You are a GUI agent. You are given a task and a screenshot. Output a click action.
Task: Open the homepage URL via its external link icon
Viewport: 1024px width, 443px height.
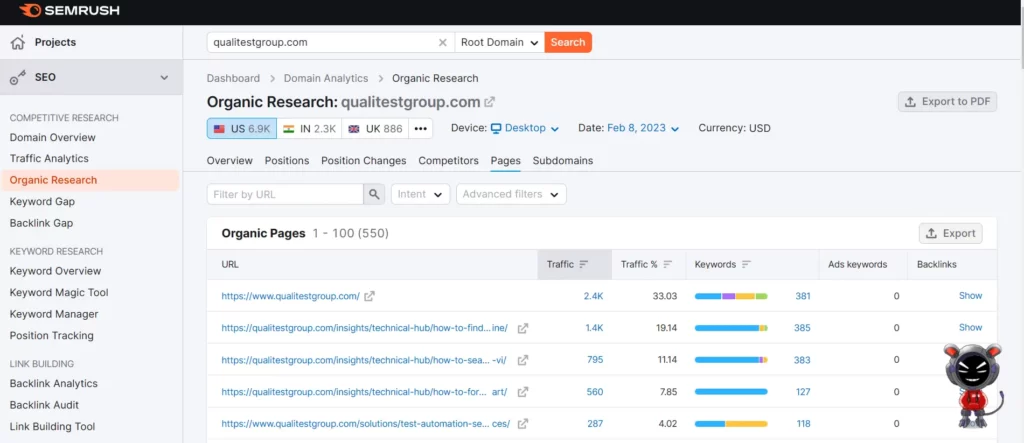(370, 296)
